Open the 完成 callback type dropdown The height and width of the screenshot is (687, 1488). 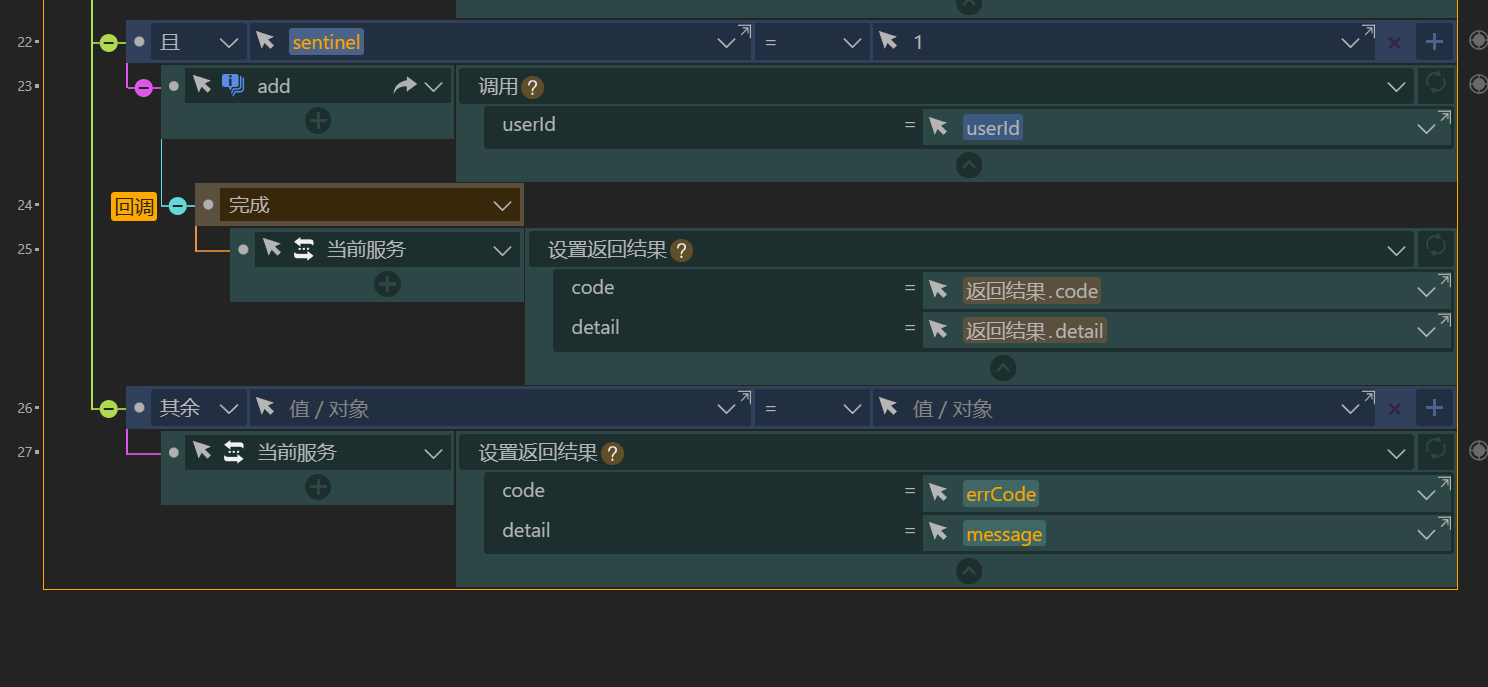pos(502,206)
